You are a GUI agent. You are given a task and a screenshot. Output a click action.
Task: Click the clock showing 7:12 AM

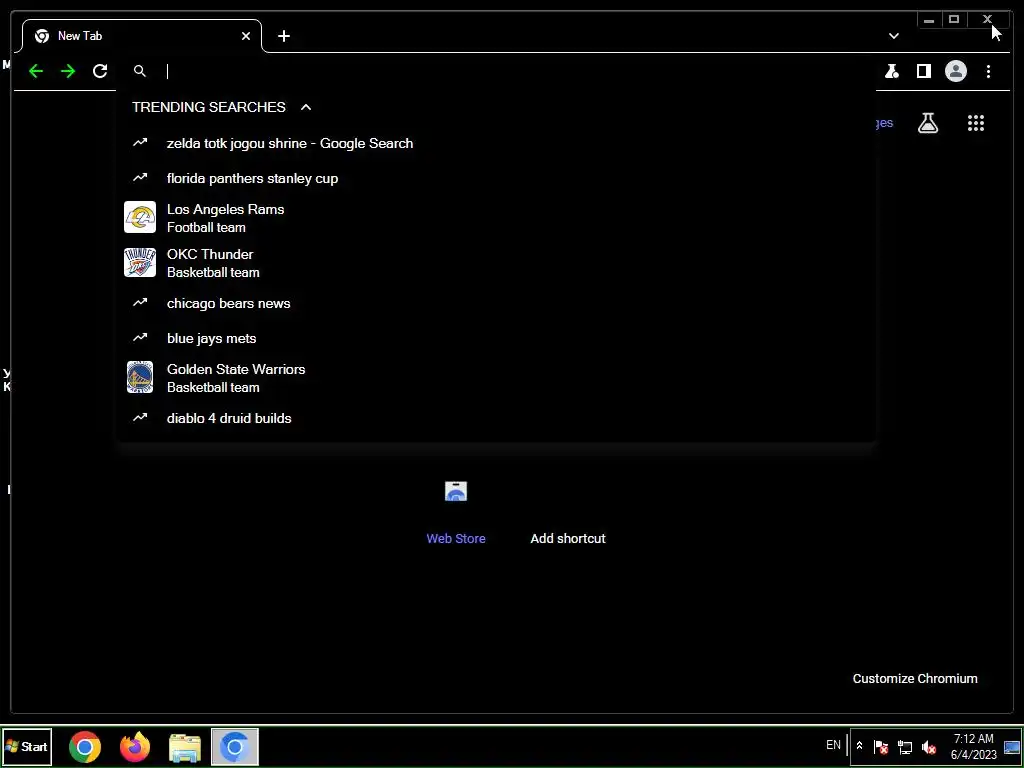coord(974,746)
